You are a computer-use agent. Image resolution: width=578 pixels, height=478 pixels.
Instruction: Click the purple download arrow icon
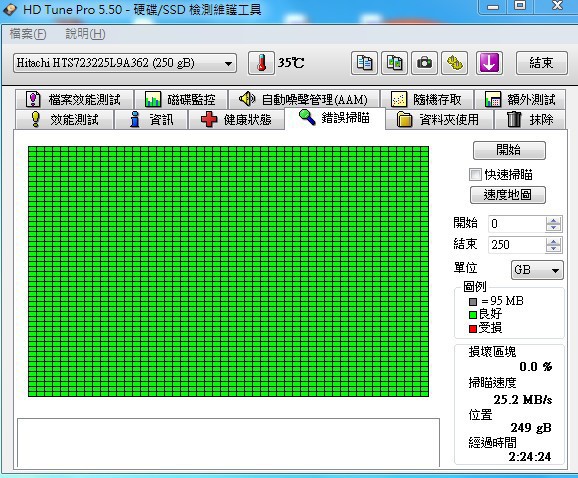pyautogui.click(x=489, y=63)
